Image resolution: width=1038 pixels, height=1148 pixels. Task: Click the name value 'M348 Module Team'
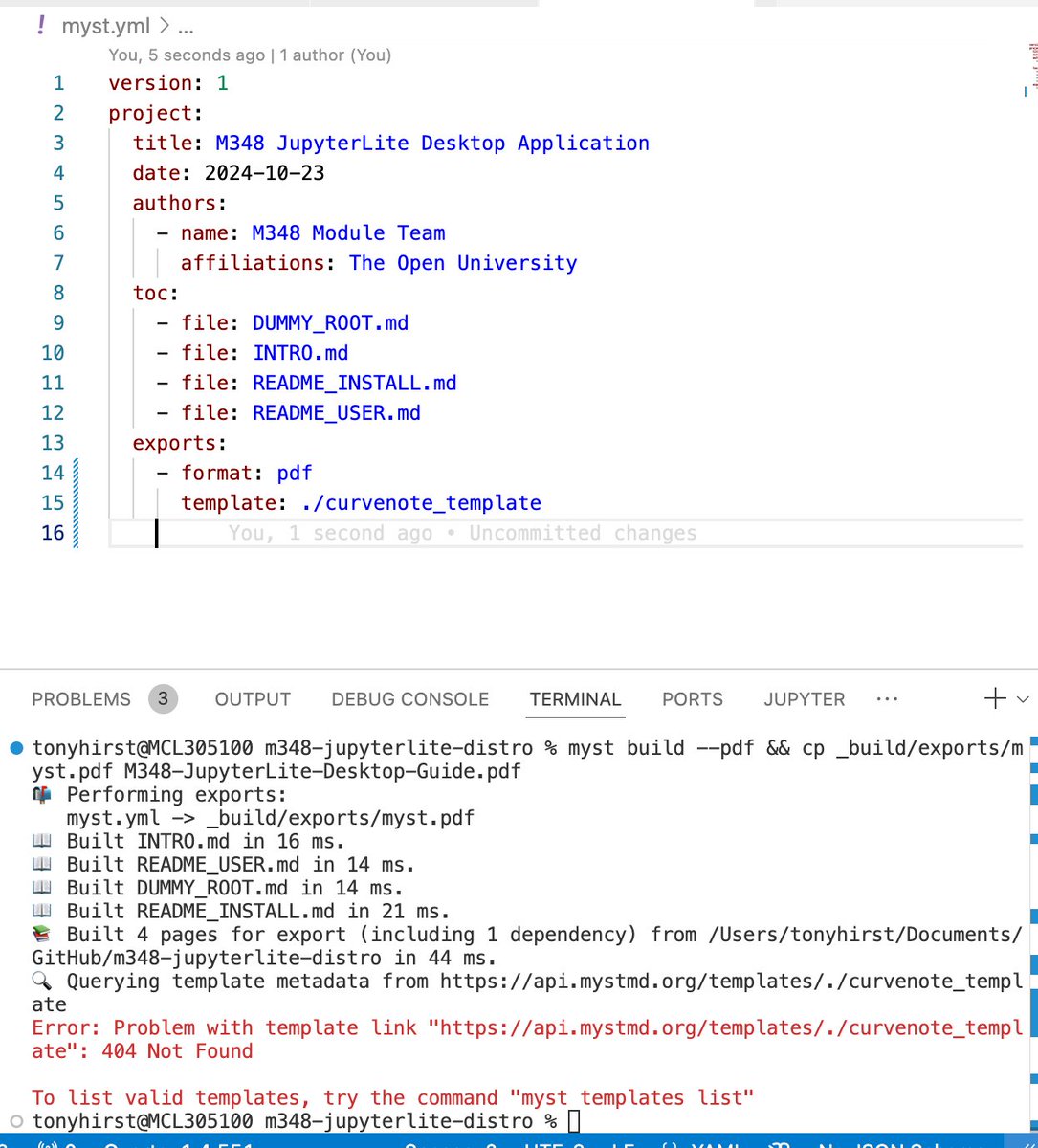pyautogui.click(x=349, y=233)
